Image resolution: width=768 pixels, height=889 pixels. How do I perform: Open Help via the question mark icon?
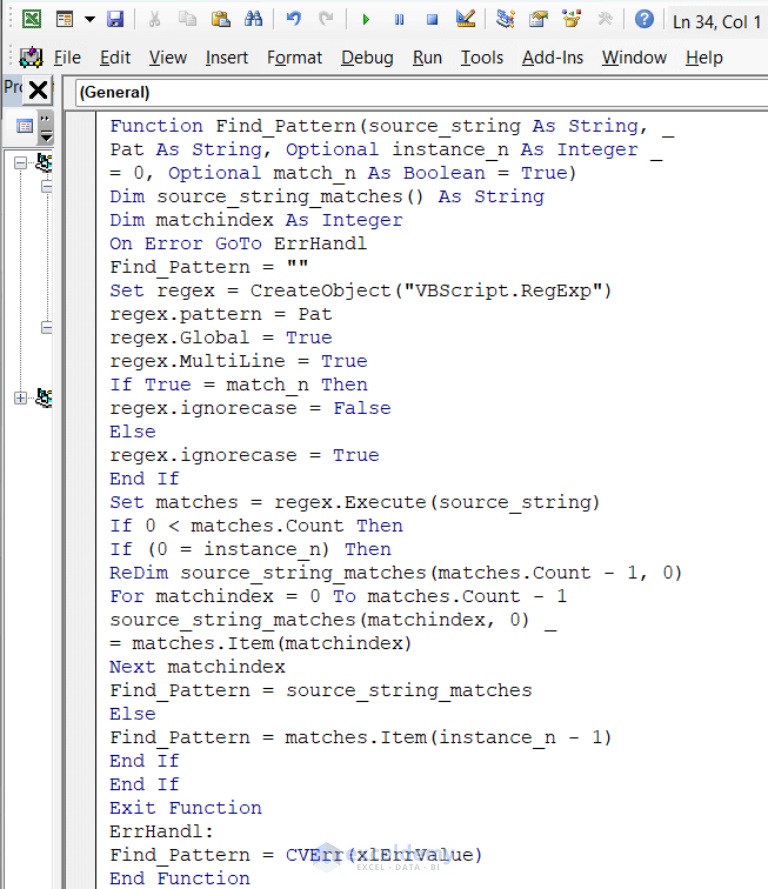tap(644, 20)
